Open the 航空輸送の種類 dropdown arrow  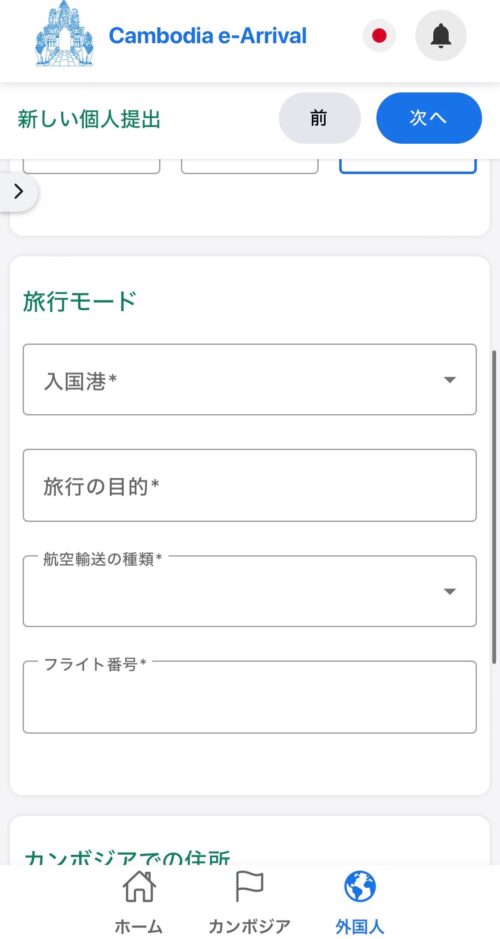tap(450, 592)
